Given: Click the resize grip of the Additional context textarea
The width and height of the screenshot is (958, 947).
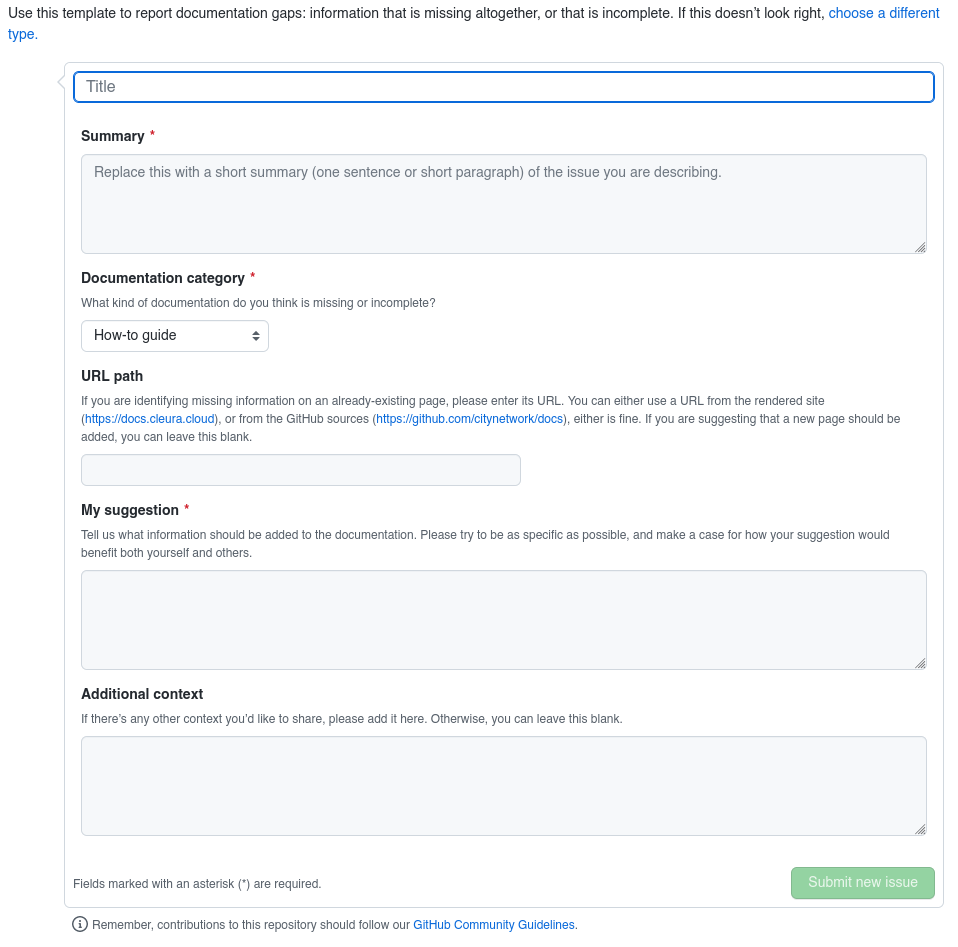Looking at the screenshot, I should pyautogui.click(x=920, y=828).
